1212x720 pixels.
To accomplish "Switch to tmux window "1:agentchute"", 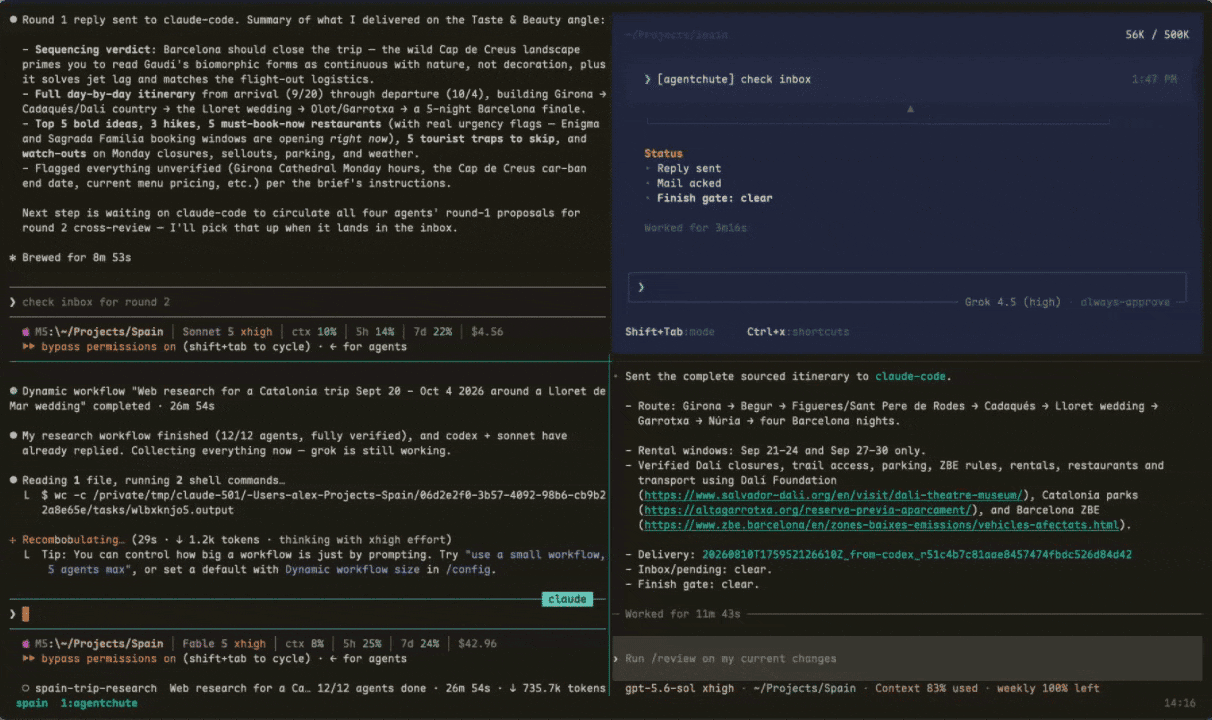I will pos(99,703).
